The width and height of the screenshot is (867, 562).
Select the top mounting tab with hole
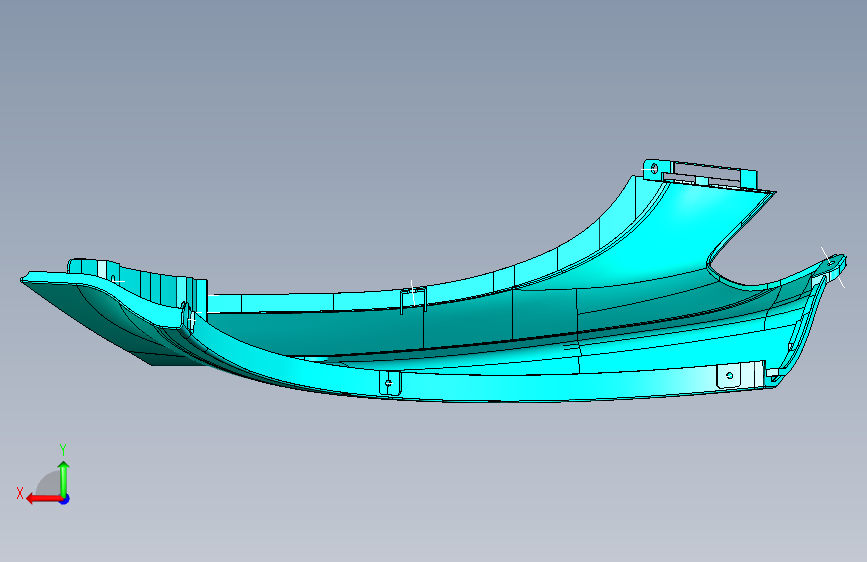(x=654, y=169)
